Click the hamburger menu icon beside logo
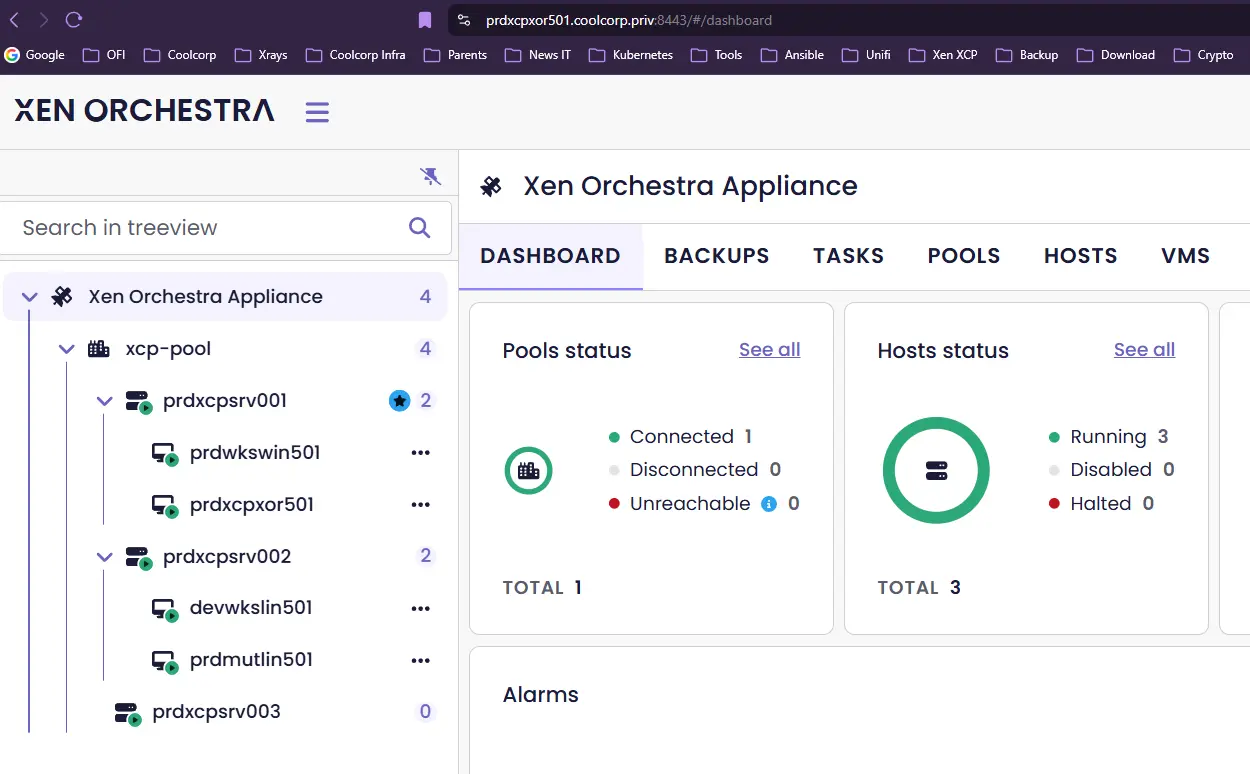The image size is (1250, 774). (317, 112)
